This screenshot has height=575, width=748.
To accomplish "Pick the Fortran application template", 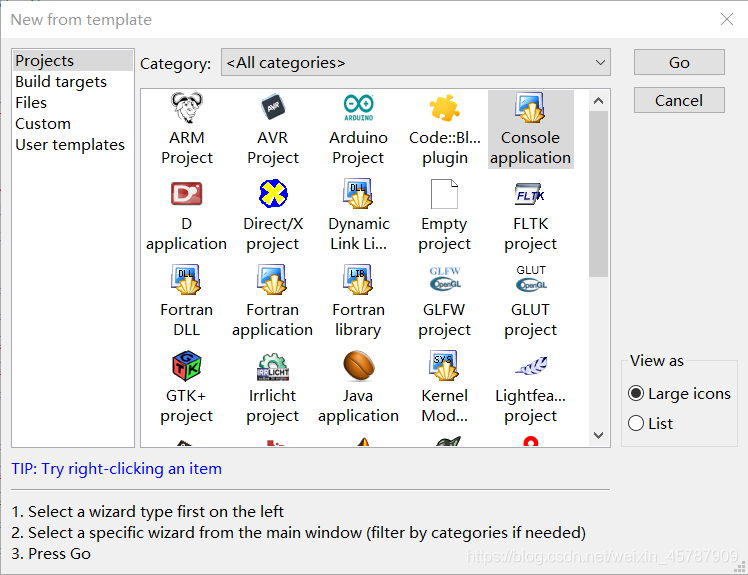I will (x=272, y=301).
